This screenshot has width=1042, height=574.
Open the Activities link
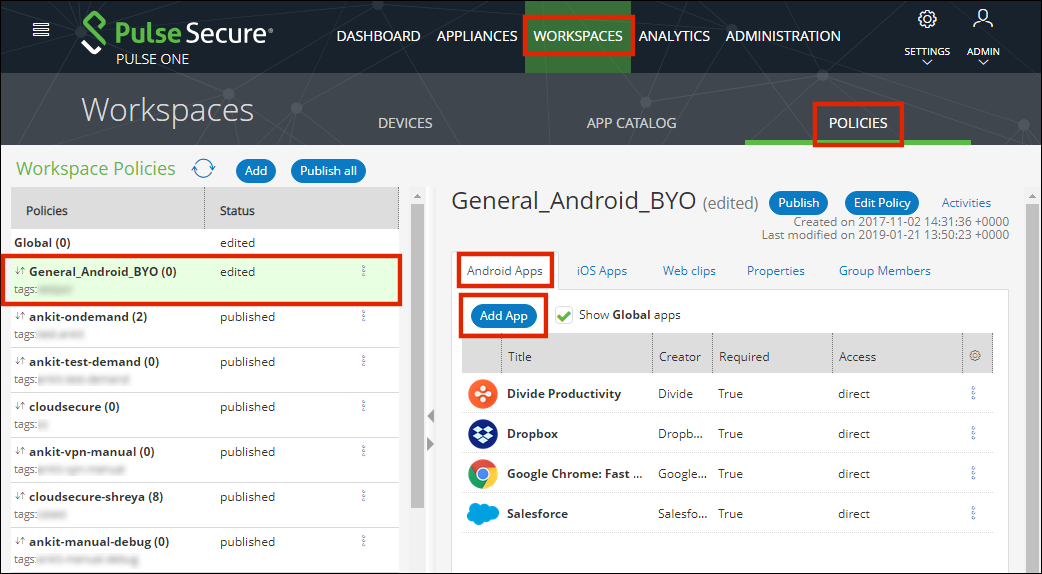tap(966, 203)
